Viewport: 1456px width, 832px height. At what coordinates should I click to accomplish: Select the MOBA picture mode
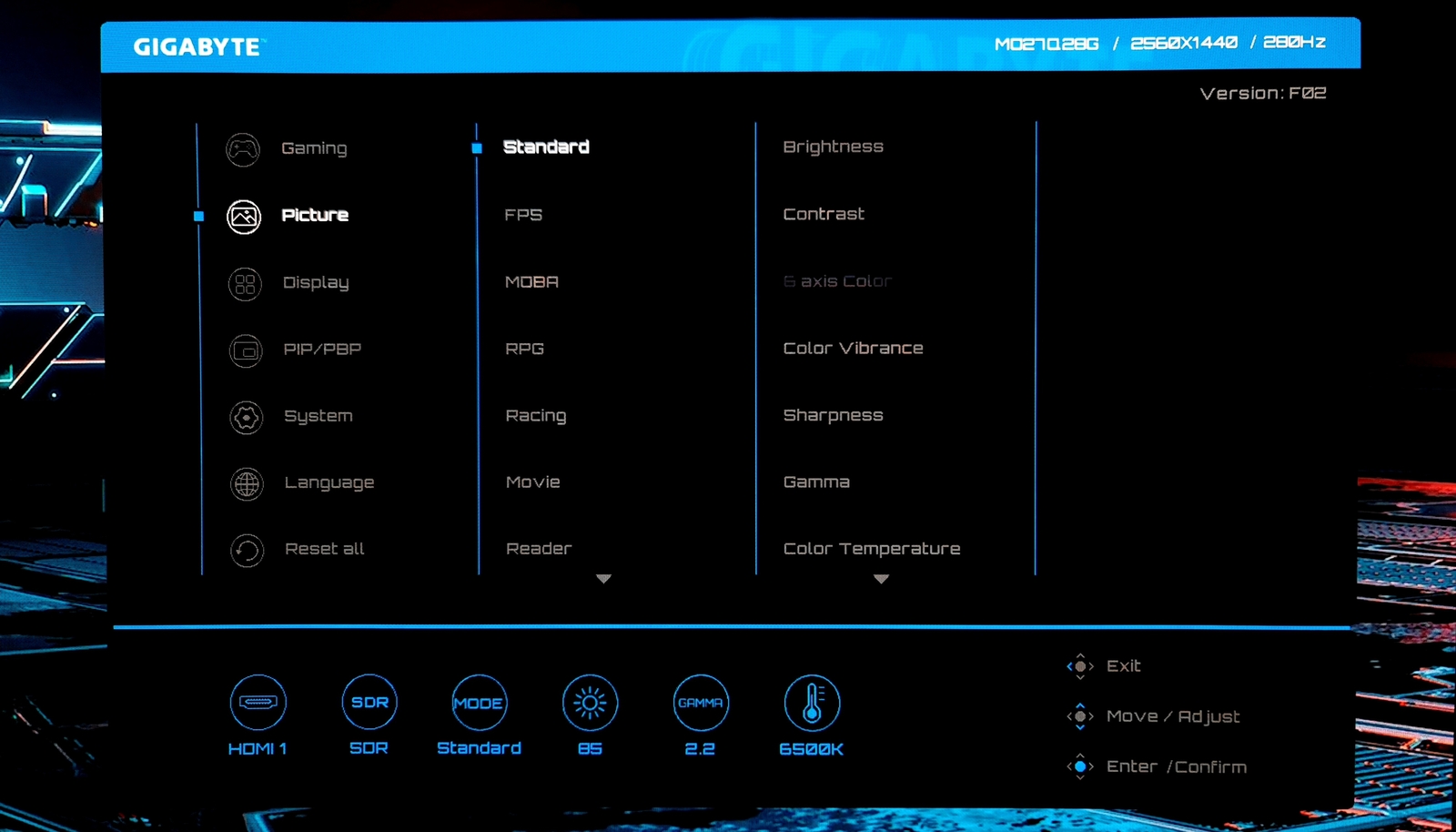(x=531, y=282)
